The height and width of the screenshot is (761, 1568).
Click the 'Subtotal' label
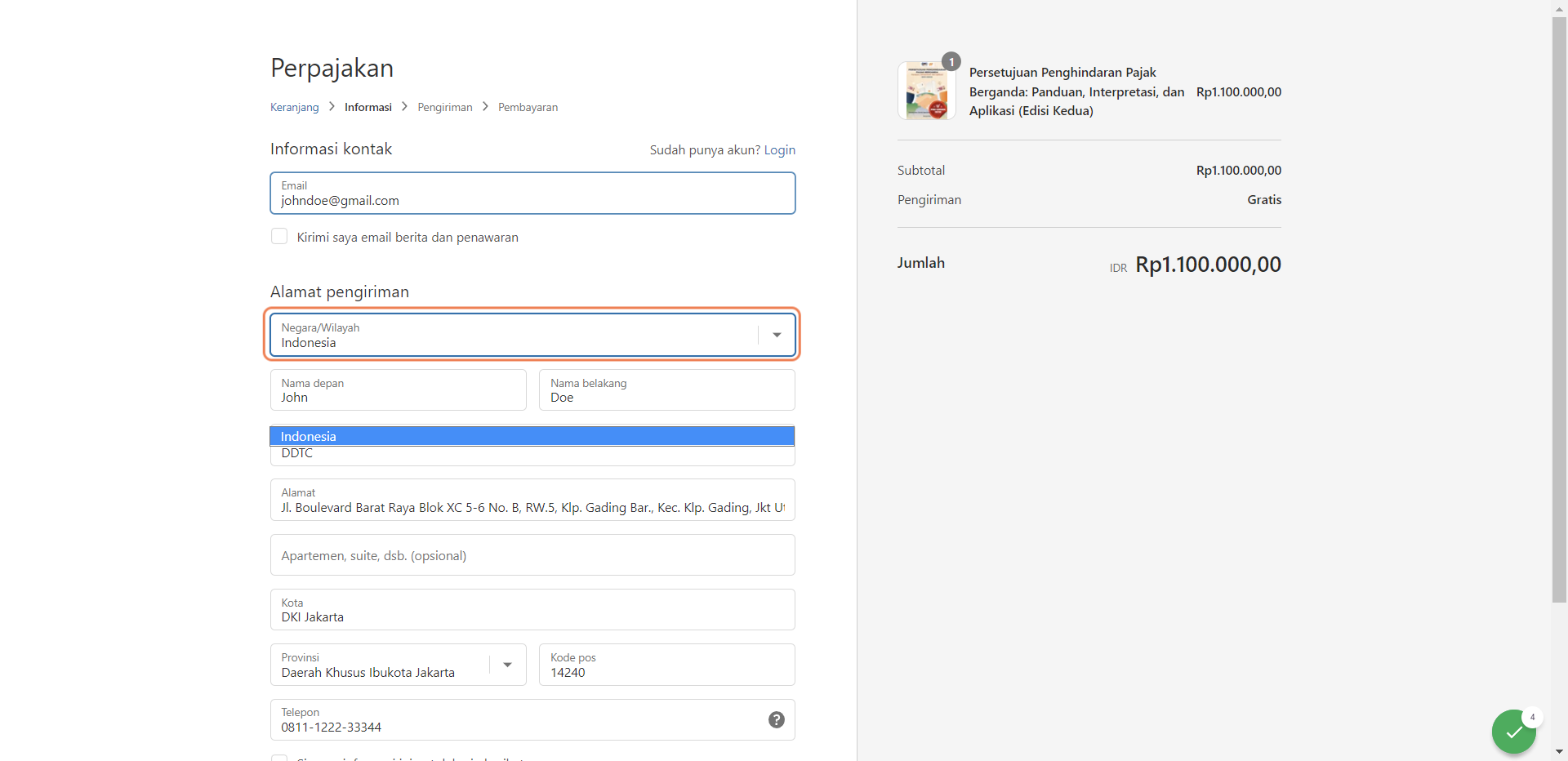click(921, 170)
